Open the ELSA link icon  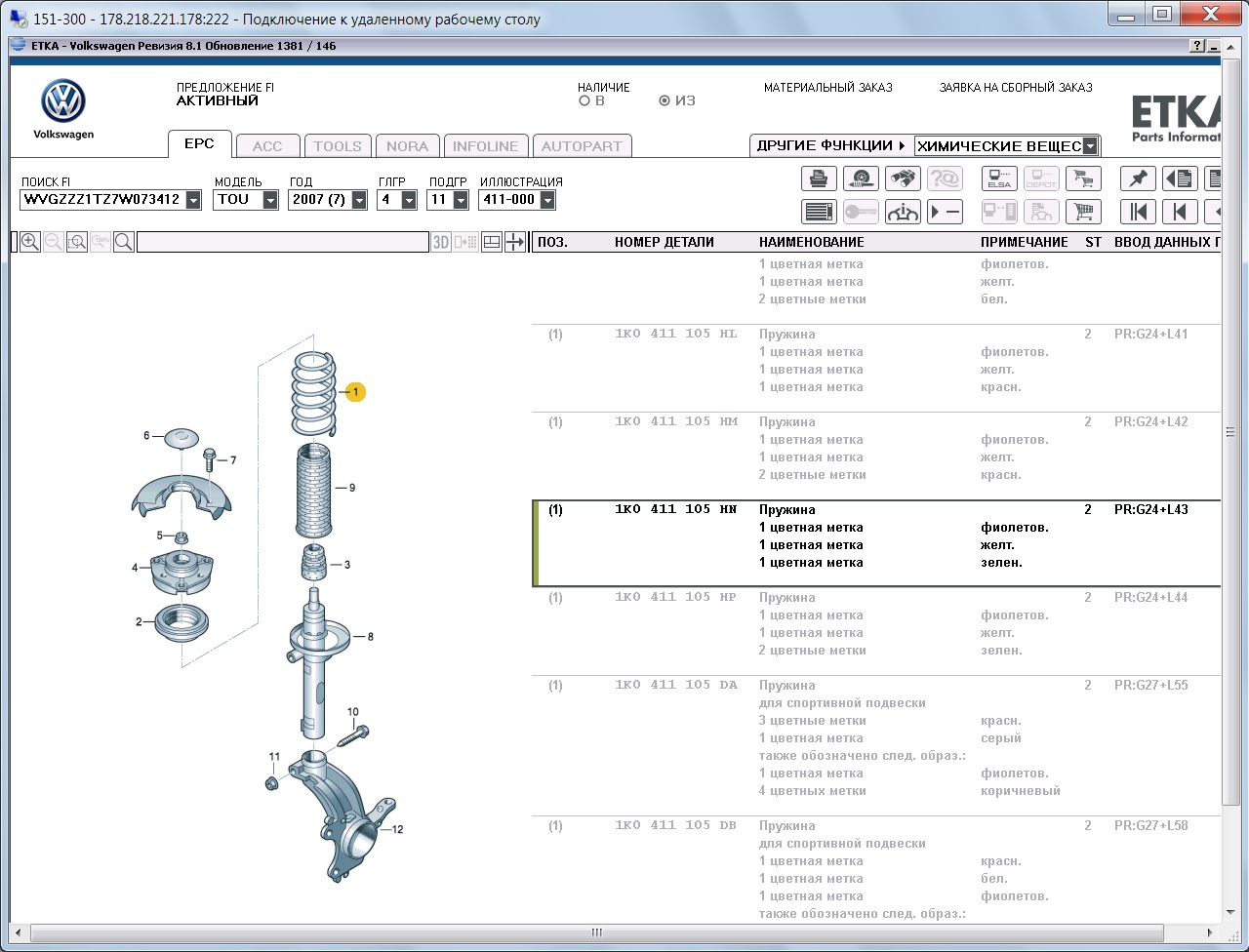999,178
